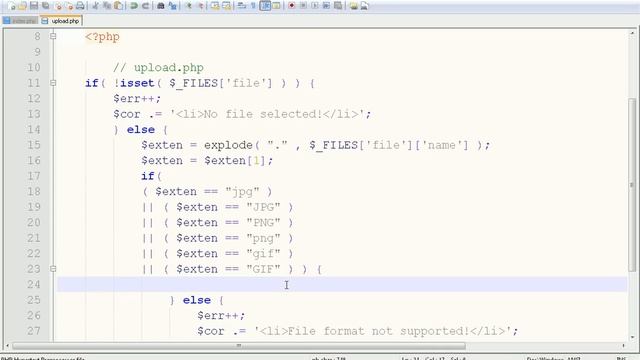Click the 'else' keyword on line 25

pyautogui.click(x=197, y=300)
